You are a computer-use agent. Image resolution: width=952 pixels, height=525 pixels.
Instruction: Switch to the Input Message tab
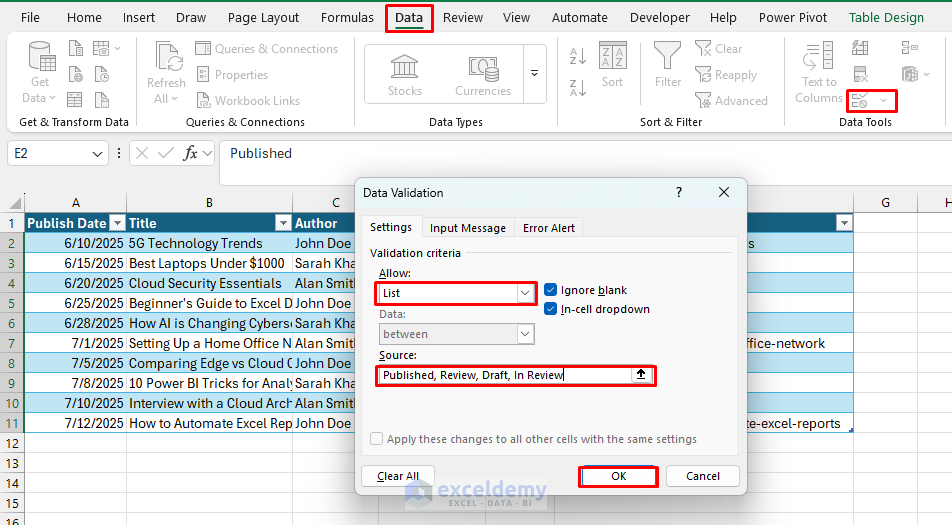(x=468, y=228)
